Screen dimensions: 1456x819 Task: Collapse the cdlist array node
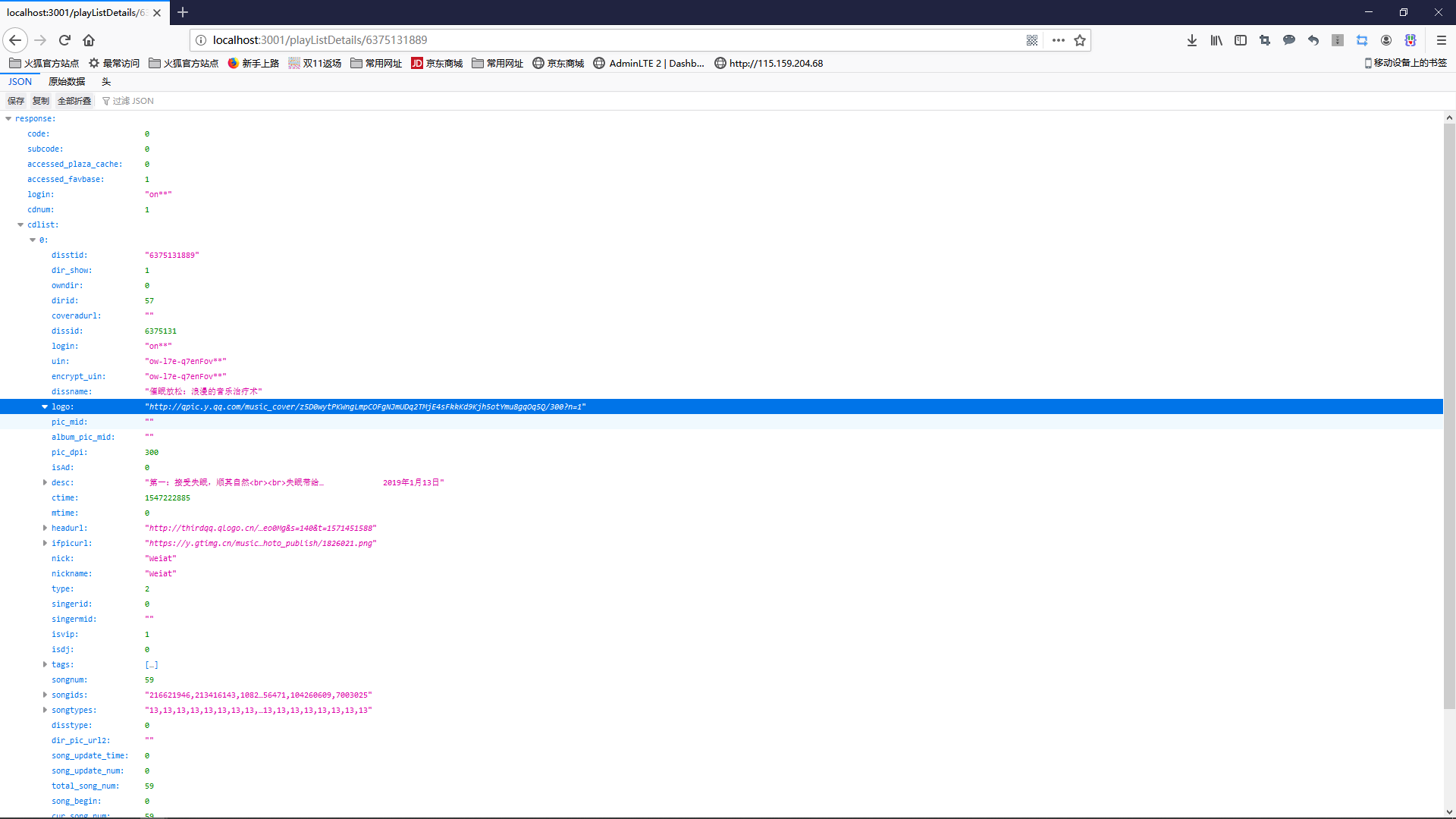tap(20, 224)
